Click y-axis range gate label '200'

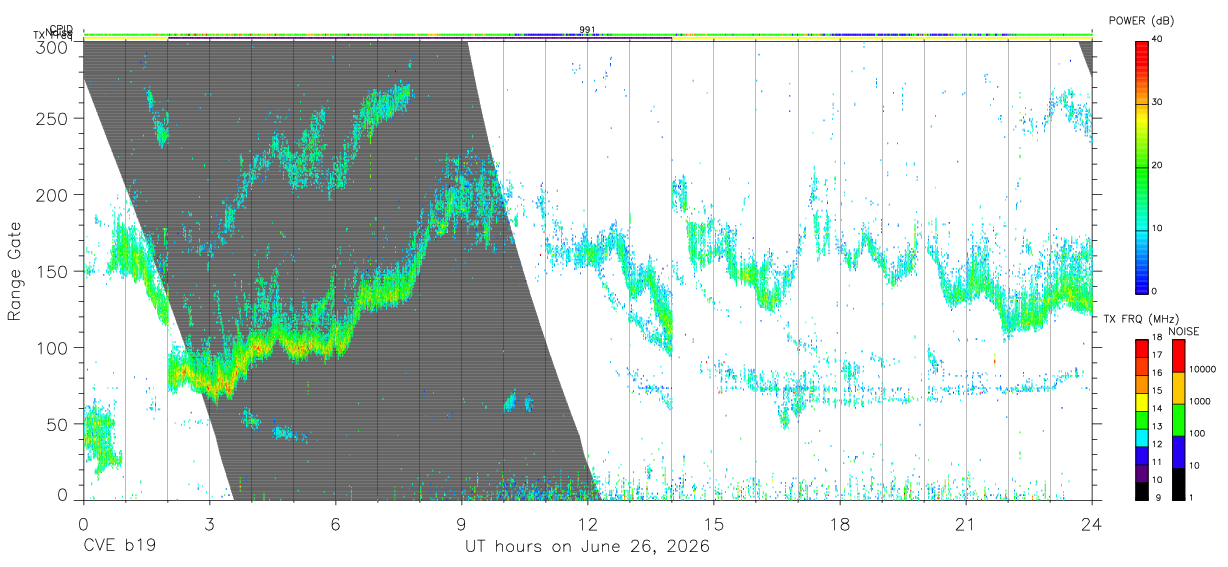point(54,194)
